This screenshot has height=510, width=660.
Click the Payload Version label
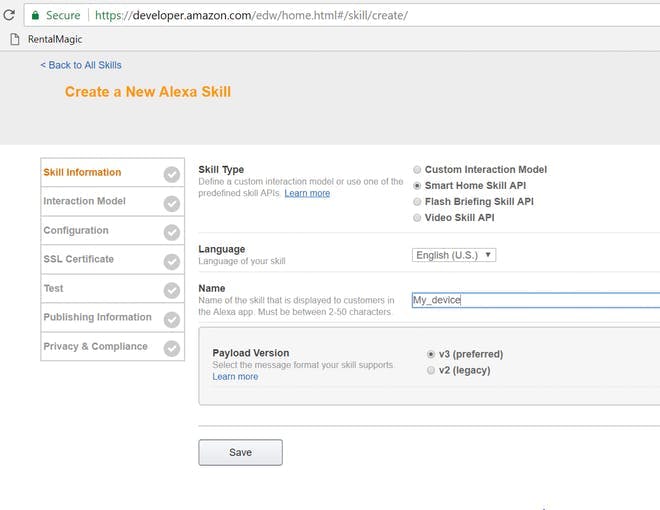pos(251,353)
